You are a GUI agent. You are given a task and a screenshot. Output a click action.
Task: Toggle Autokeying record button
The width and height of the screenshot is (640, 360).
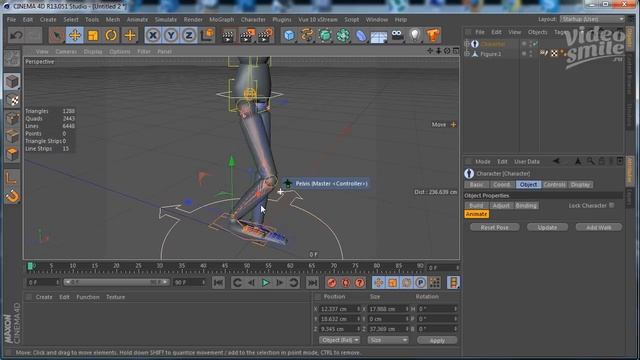point(346,282)
